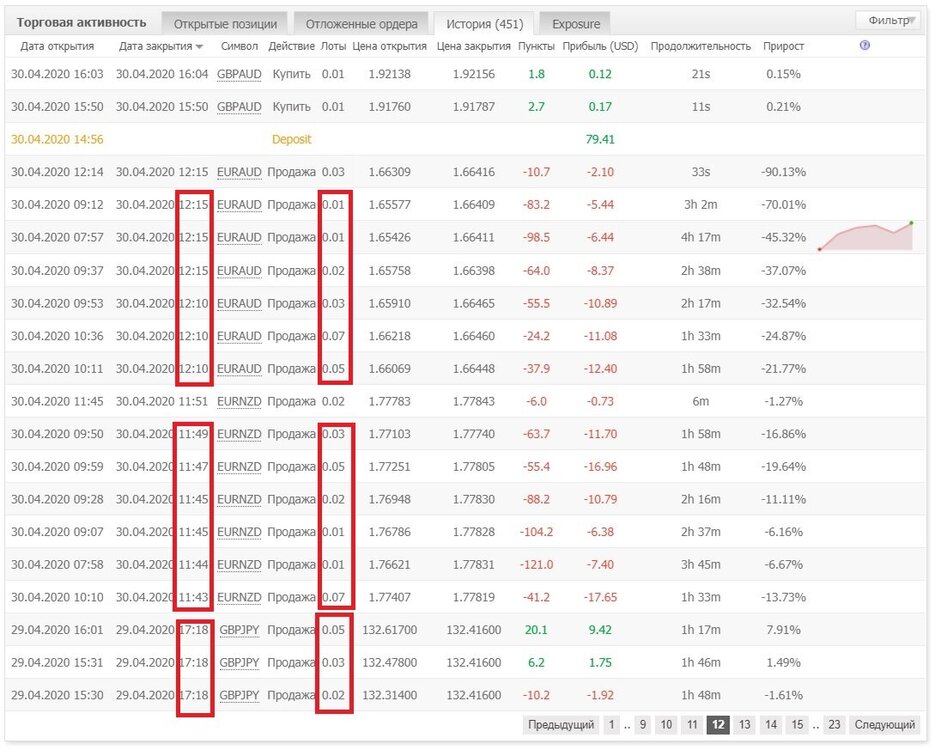Switch to Открытые позиции tab

click(x=225, y=24)
